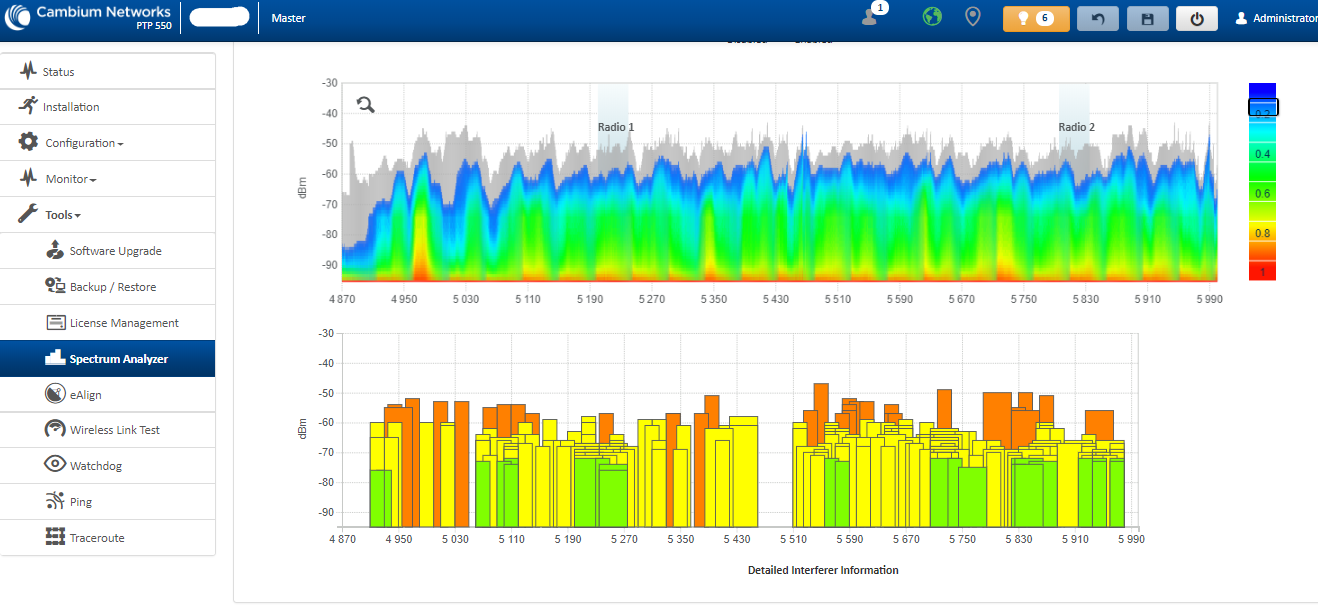
Task: Click the GPS location pin icon
Action: click(972, 18)
